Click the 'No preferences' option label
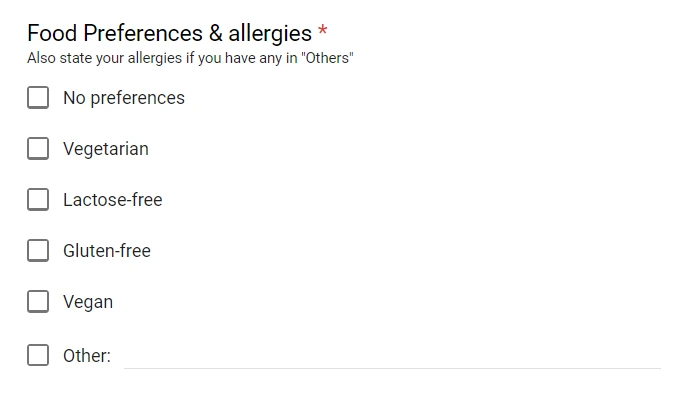 pos(124,98)
